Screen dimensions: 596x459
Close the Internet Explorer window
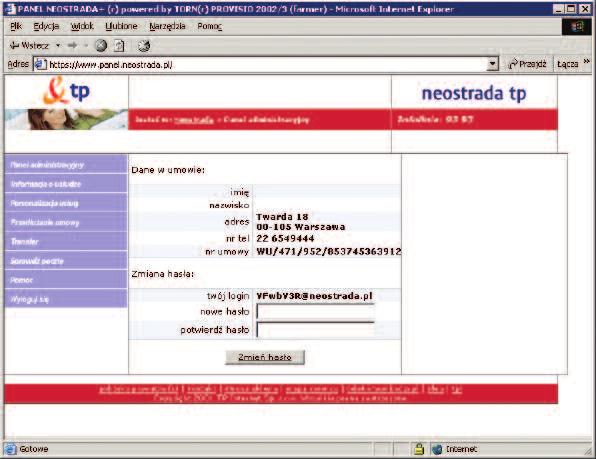pos(585,9)
